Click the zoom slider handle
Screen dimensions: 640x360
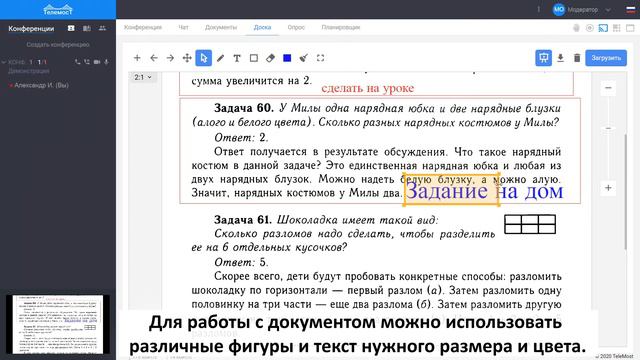tap(608, 128)
